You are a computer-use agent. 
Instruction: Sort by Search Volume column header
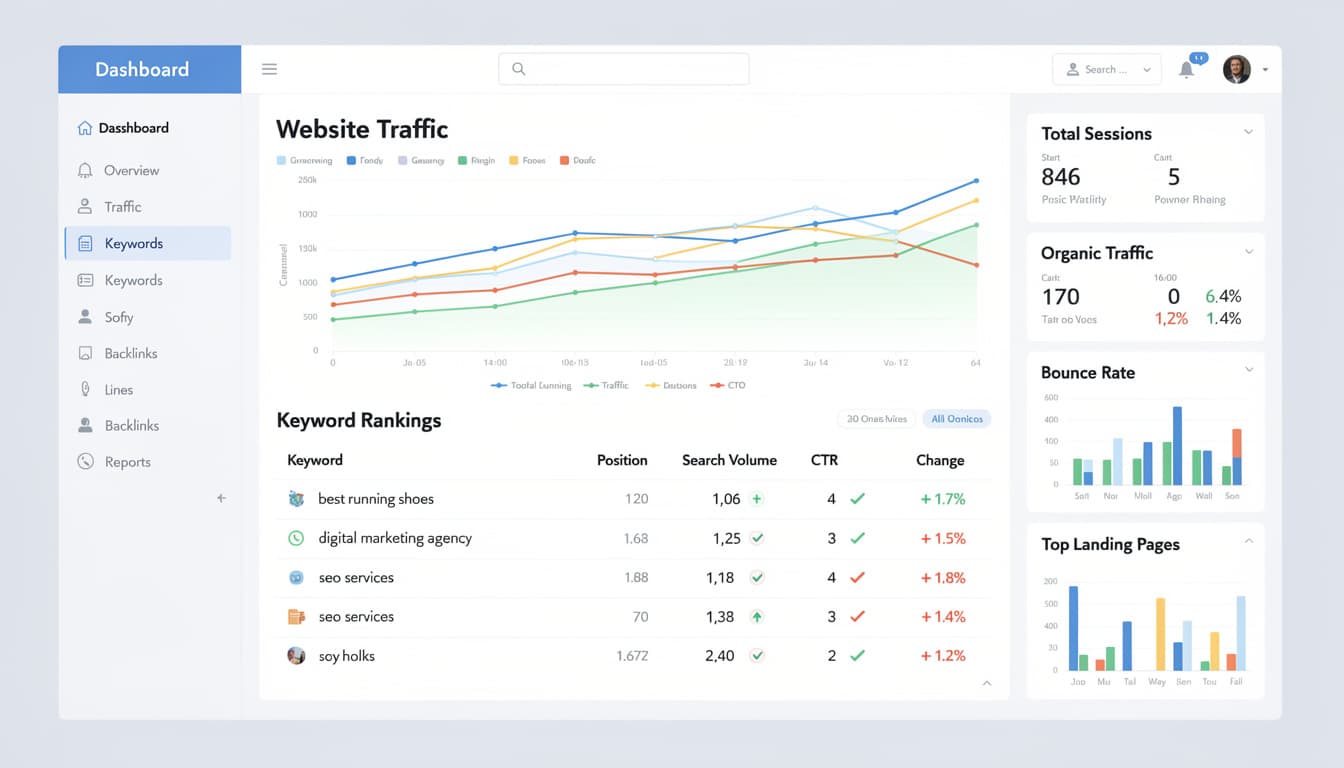729,460
